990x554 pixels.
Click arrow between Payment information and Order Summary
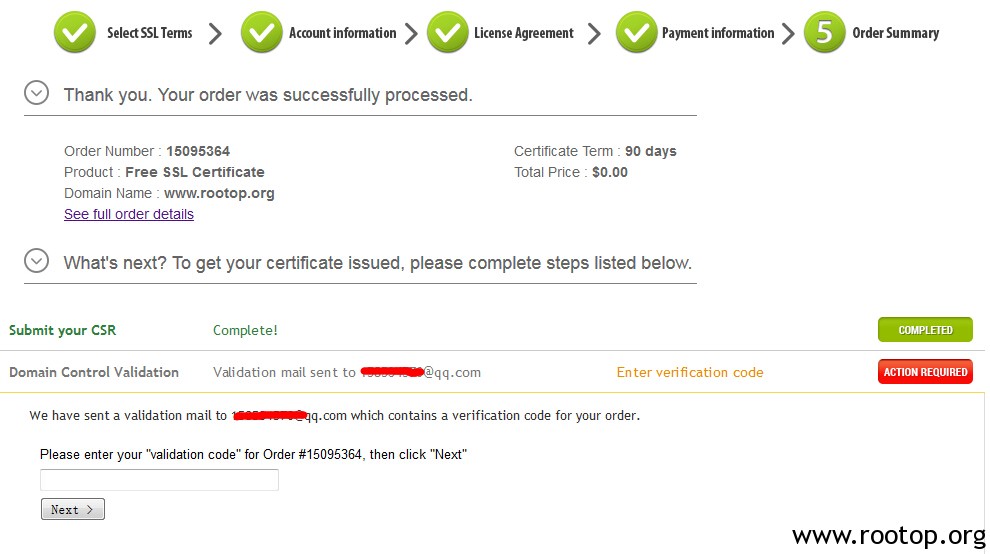[x=787, y=33]
